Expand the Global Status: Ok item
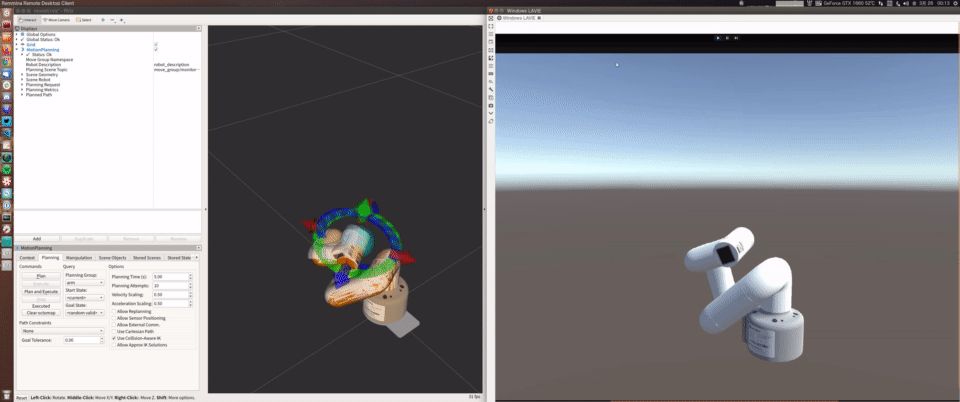960x402 pixels. coord(17,39)
